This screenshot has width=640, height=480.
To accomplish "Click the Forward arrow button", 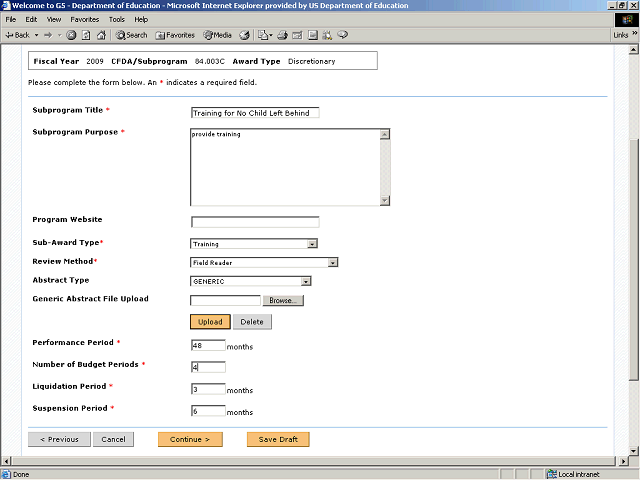I will (x=48, y=35).
